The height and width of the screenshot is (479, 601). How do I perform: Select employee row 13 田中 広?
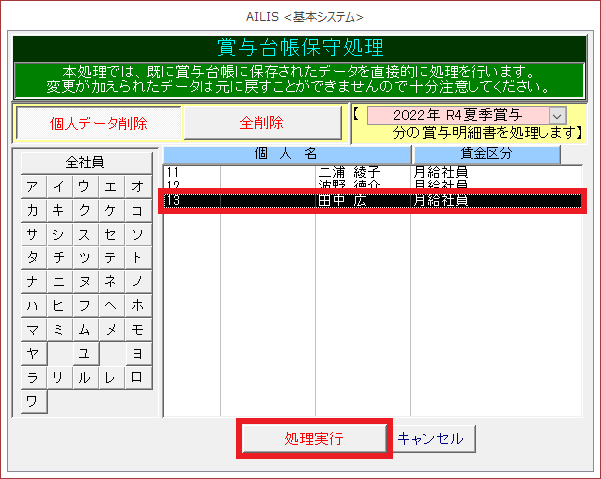click(370, 201)
